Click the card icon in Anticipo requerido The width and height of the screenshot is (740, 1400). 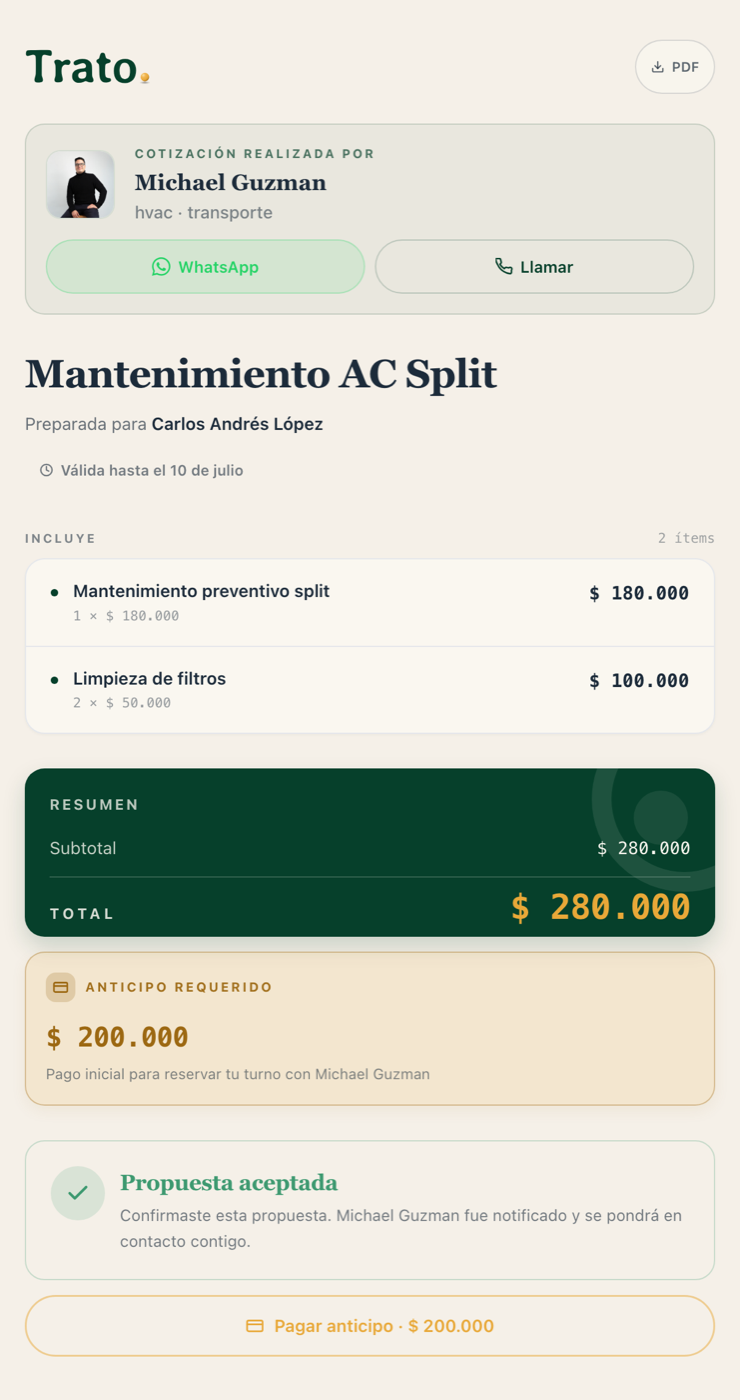60,987
